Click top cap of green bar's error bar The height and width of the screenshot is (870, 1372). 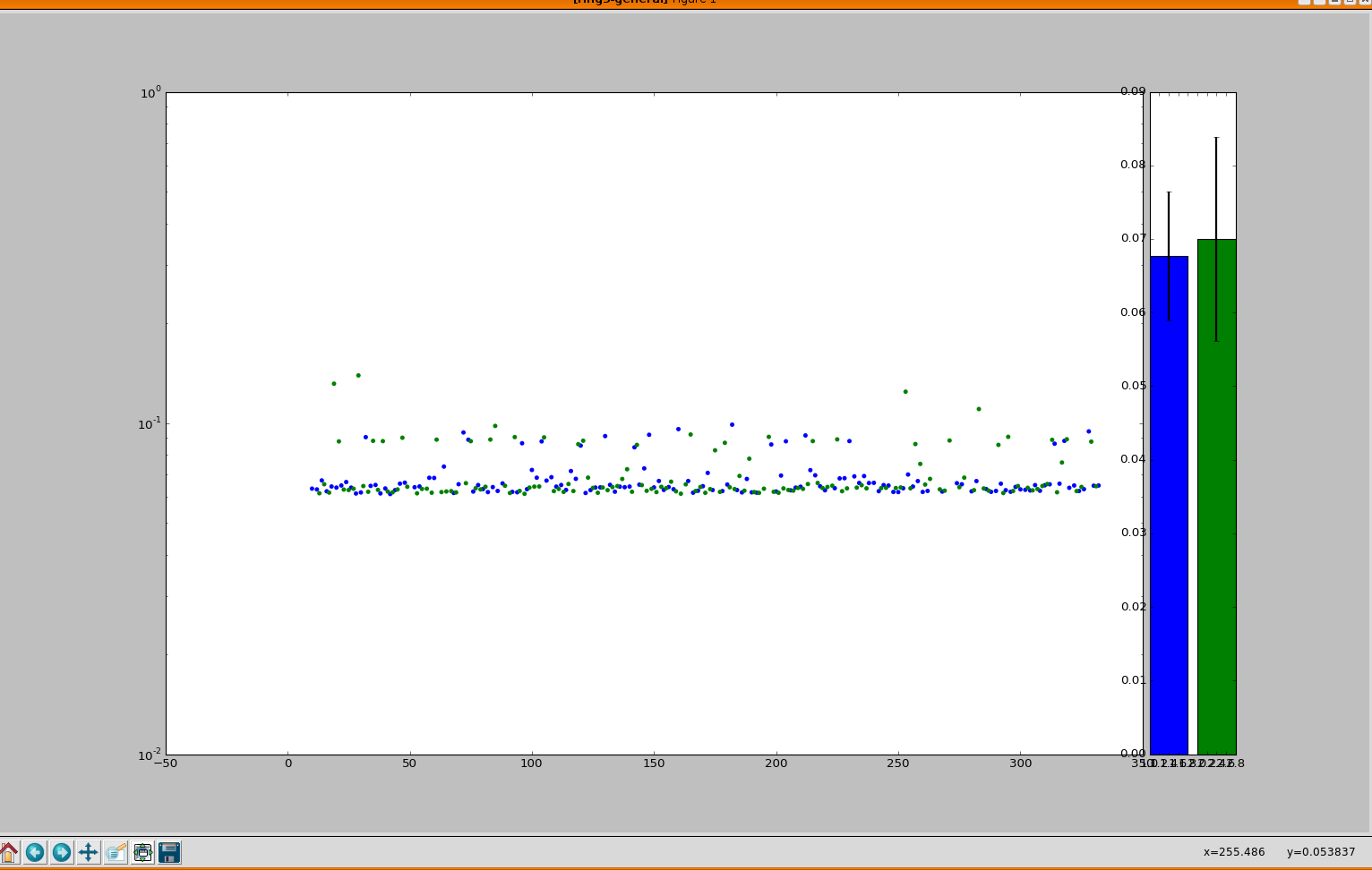pos(1216,138)
